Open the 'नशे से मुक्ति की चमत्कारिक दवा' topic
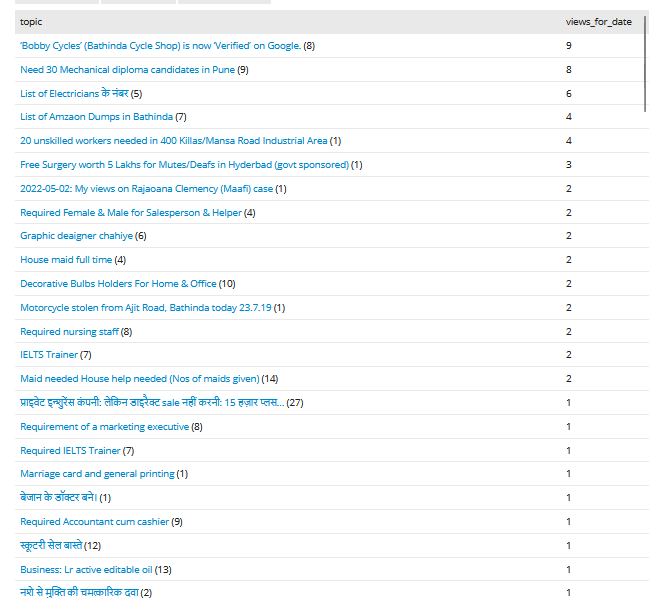 [x=79, y=593]
